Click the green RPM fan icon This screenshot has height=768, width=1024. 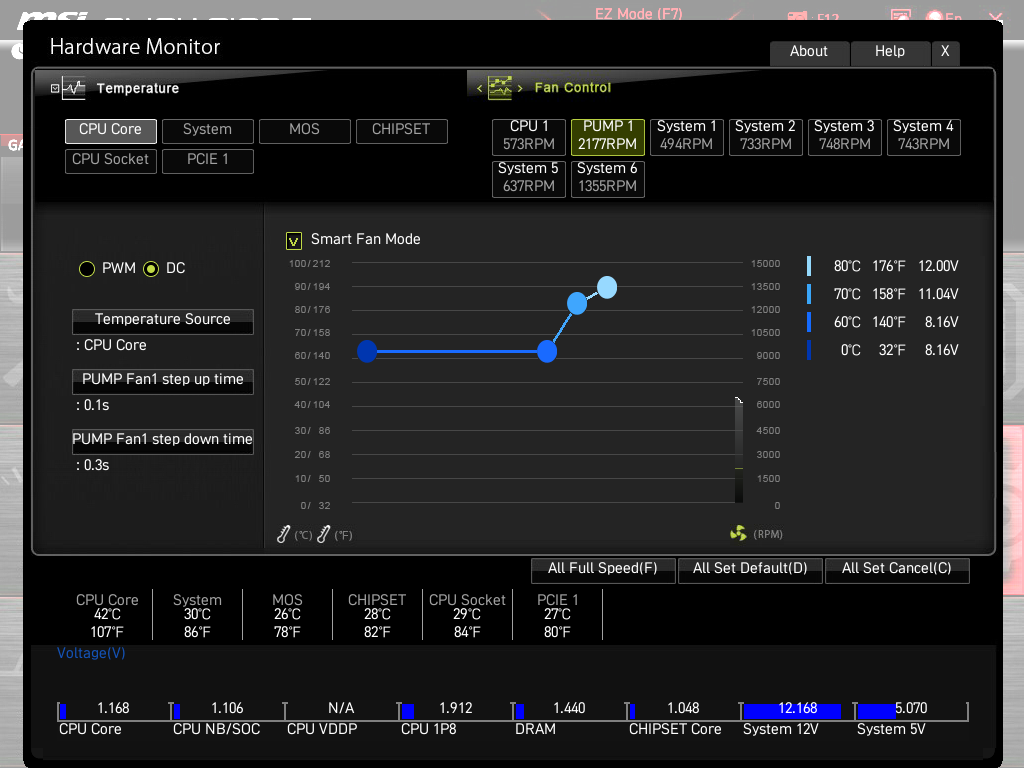(x=738, y=534)
